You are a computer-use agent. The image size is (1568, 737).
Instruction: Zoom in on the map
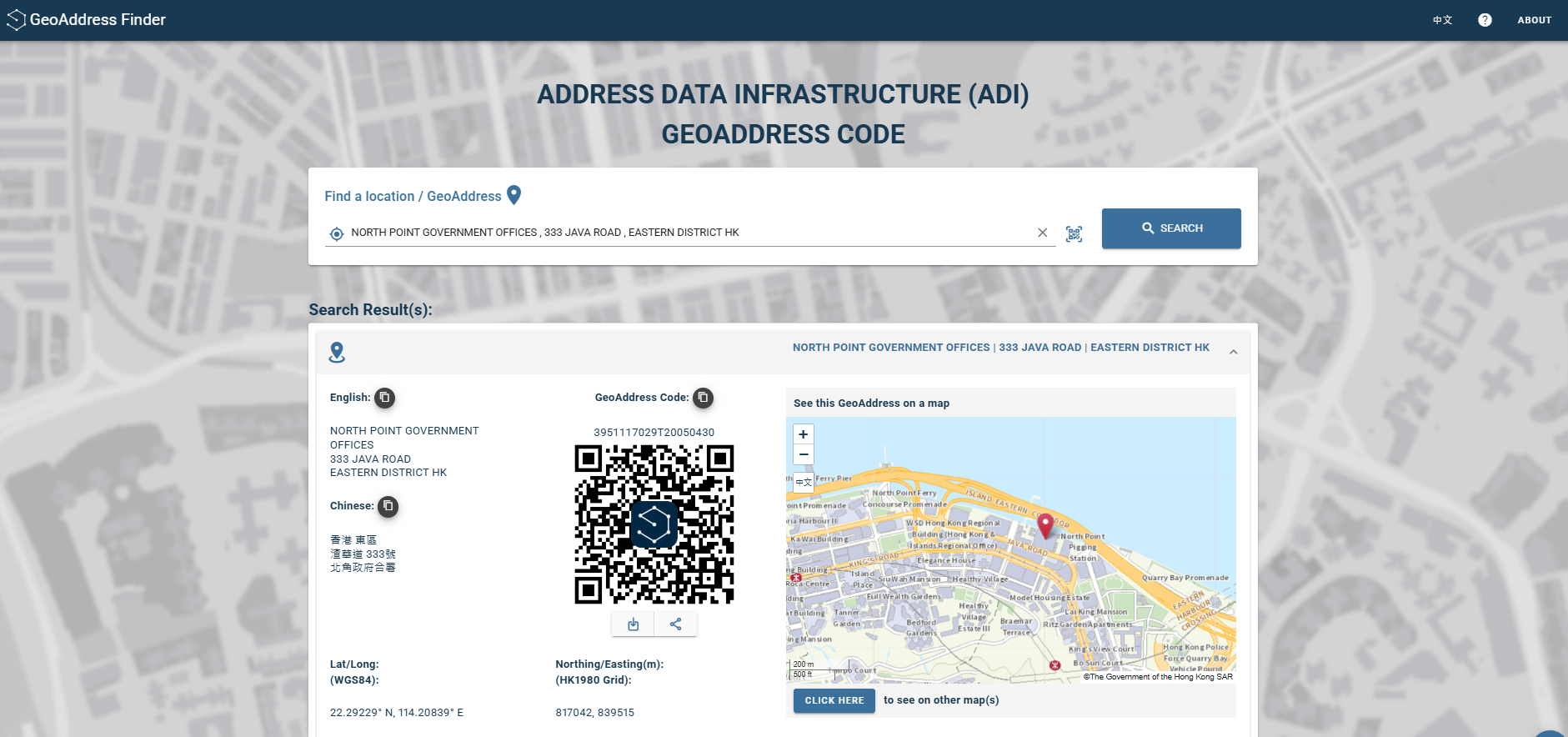803,434
